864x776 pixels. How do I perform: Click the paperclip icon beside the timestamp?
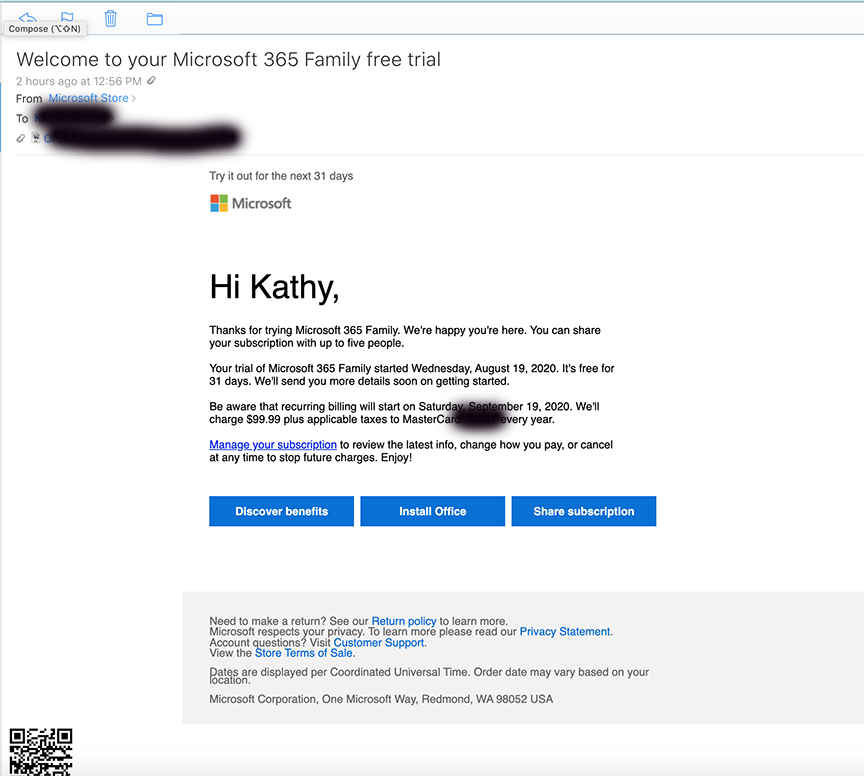[152, 81]
